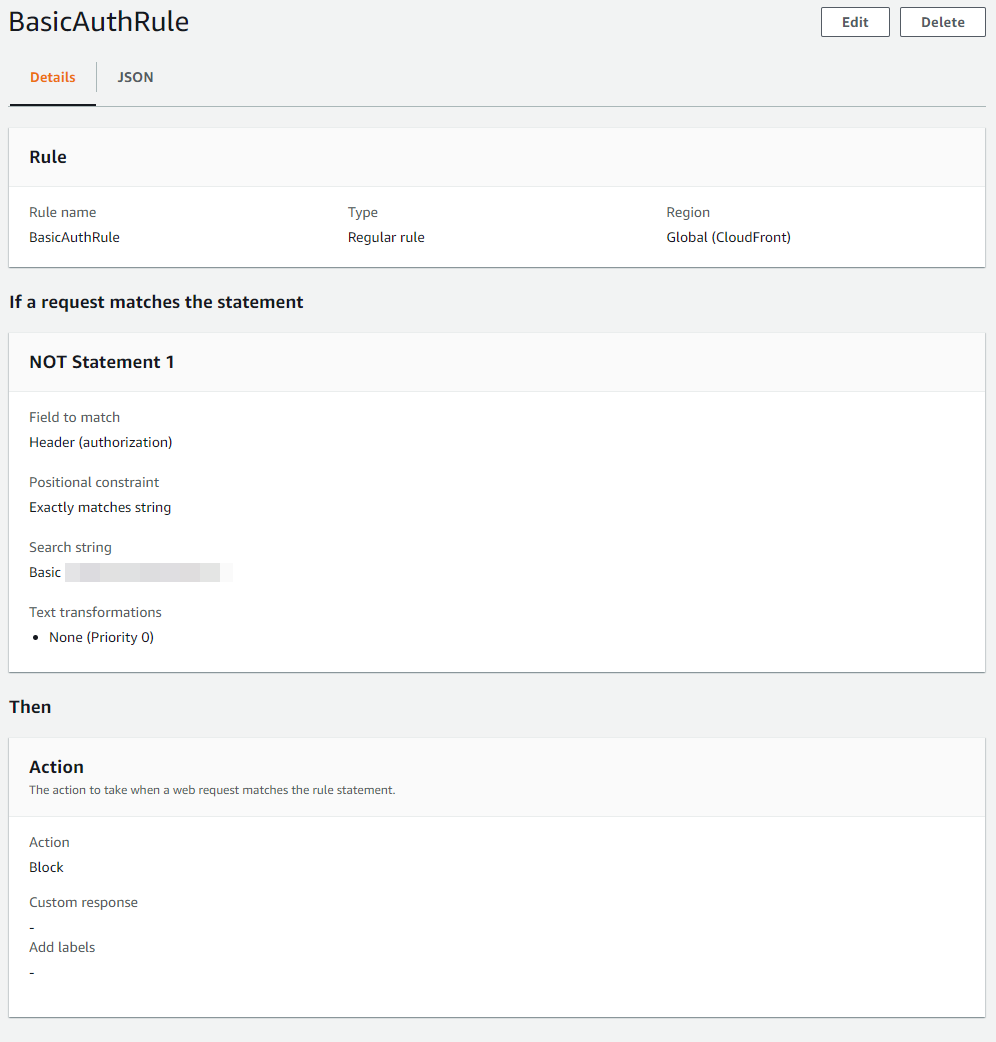Click the Then section heading
Viewport: 996px width, 1042px height.
[x=30, y=707]
